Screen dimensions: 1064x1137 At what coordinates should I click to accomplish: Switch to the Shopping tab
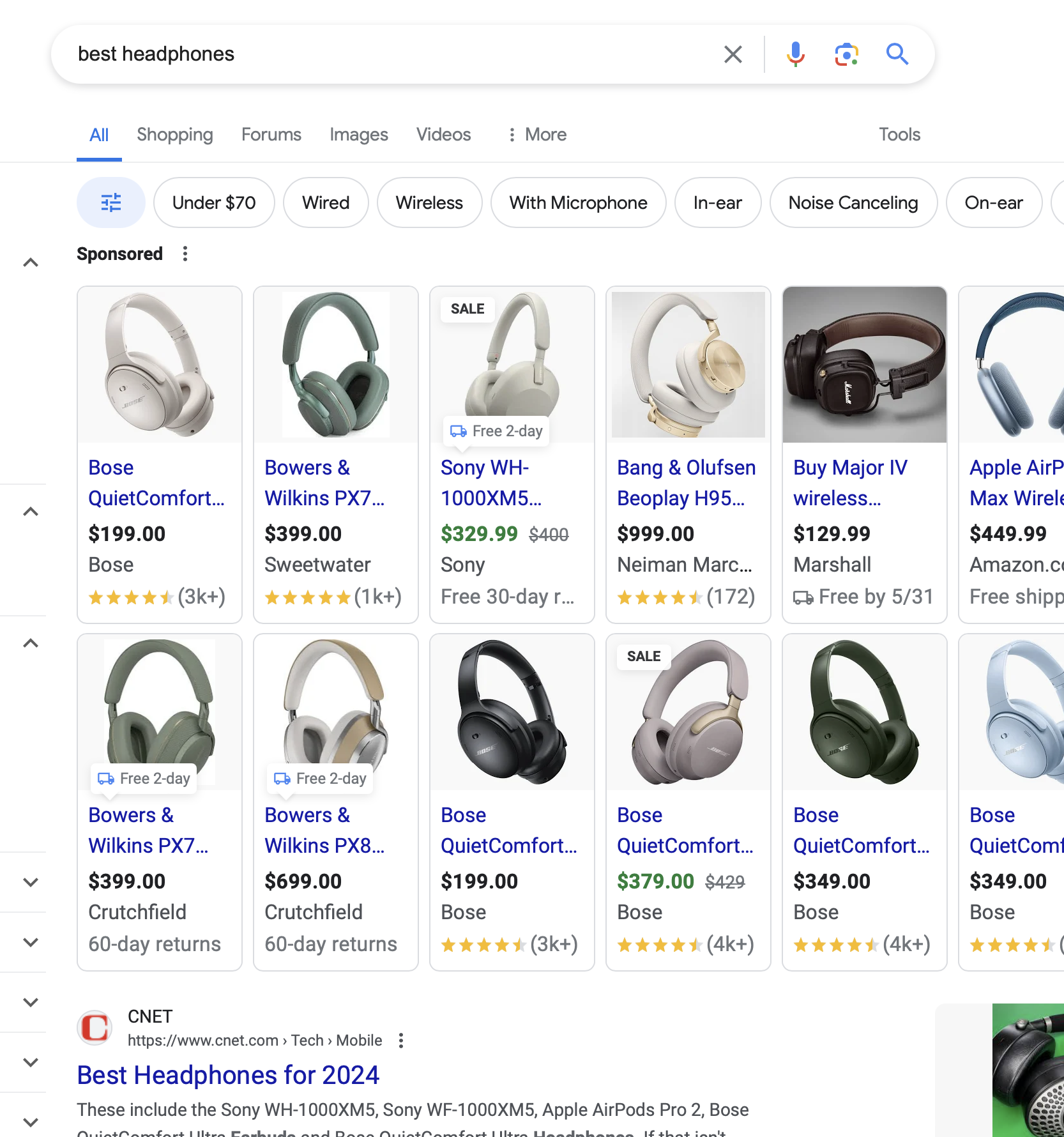(174, 134)
